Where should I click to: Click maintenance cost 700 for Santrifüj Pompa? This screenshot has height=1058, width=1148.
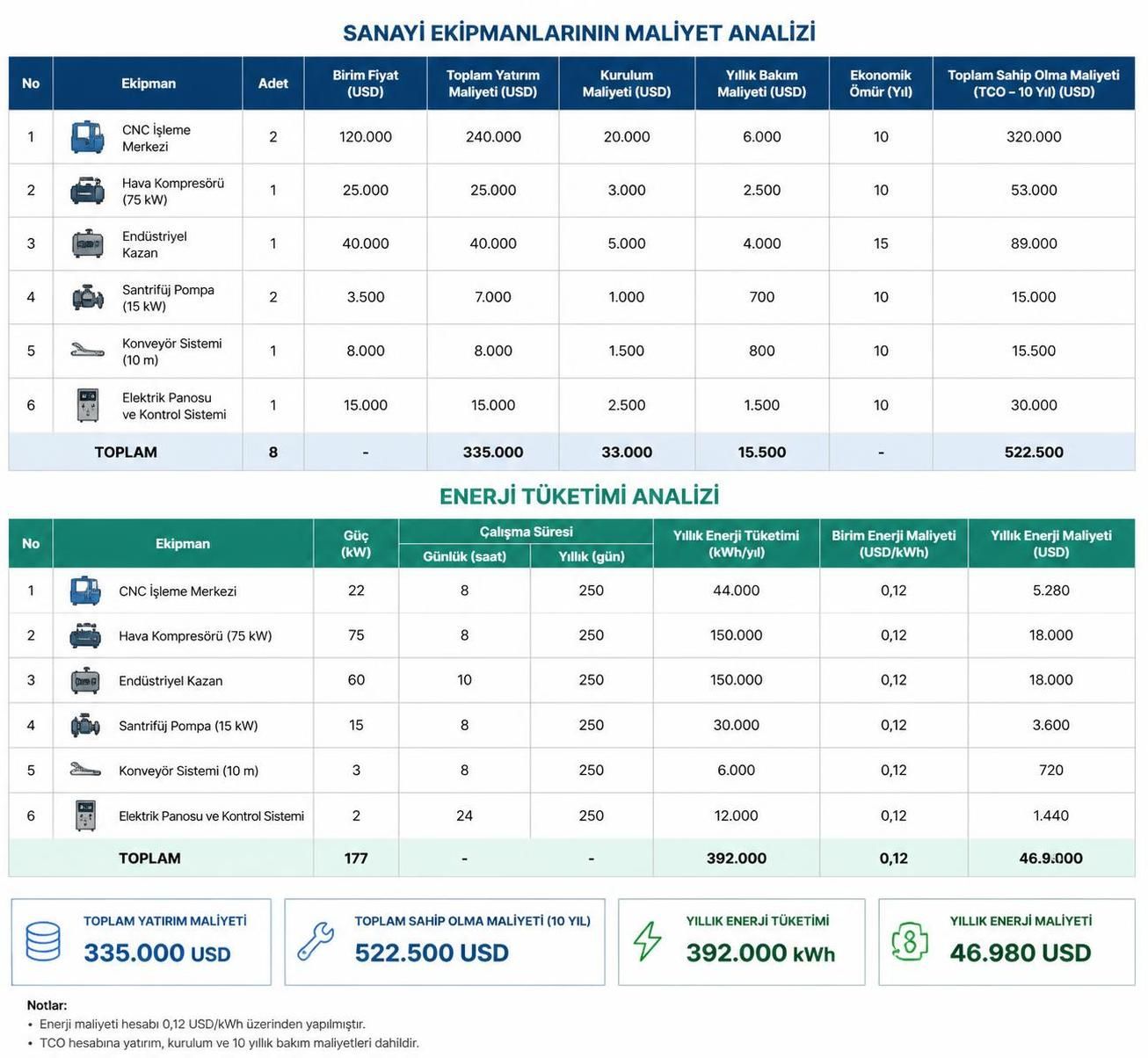tap(762, 297)
